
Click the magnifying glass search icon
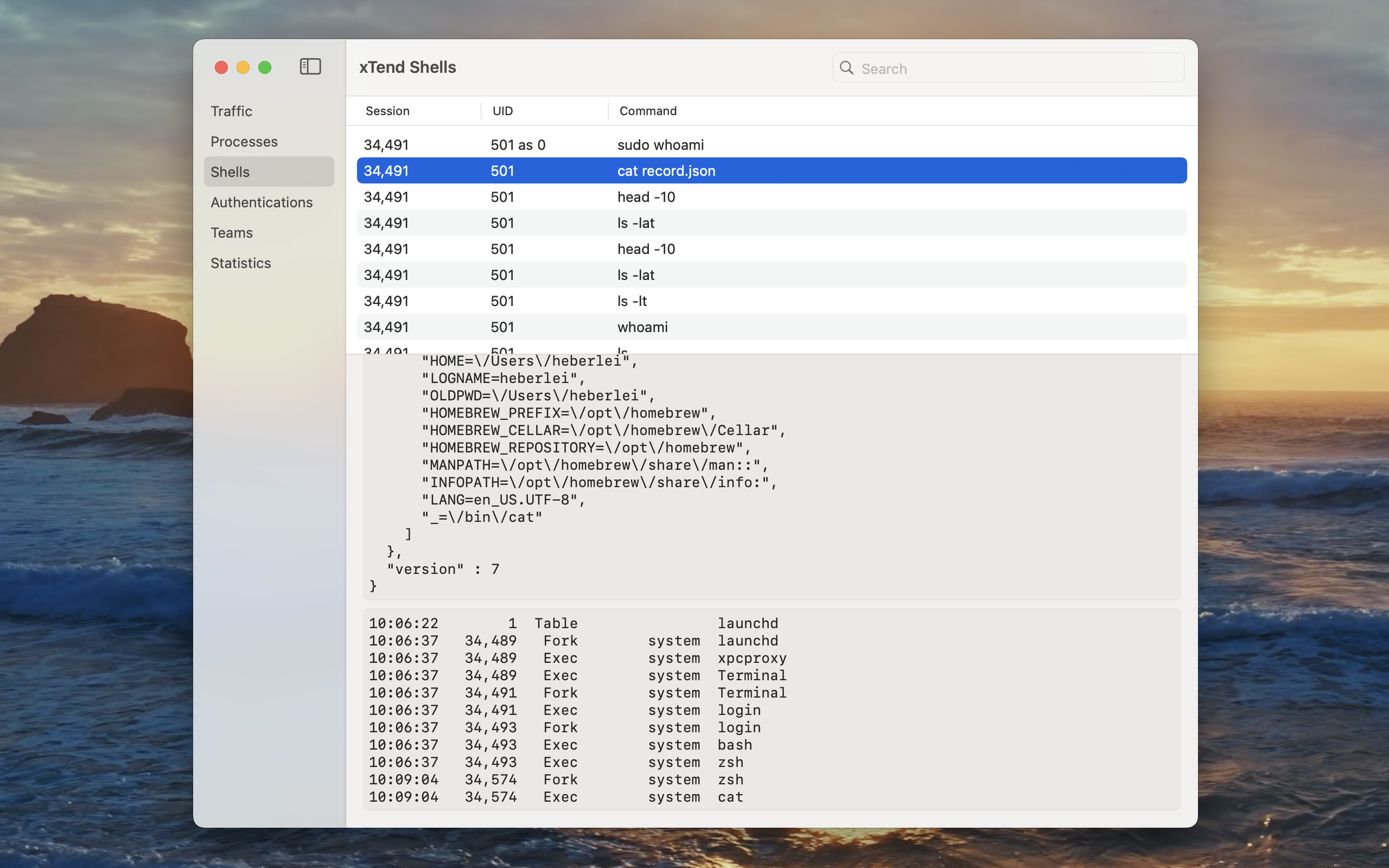pyautogui.click(x=846, y=68)
